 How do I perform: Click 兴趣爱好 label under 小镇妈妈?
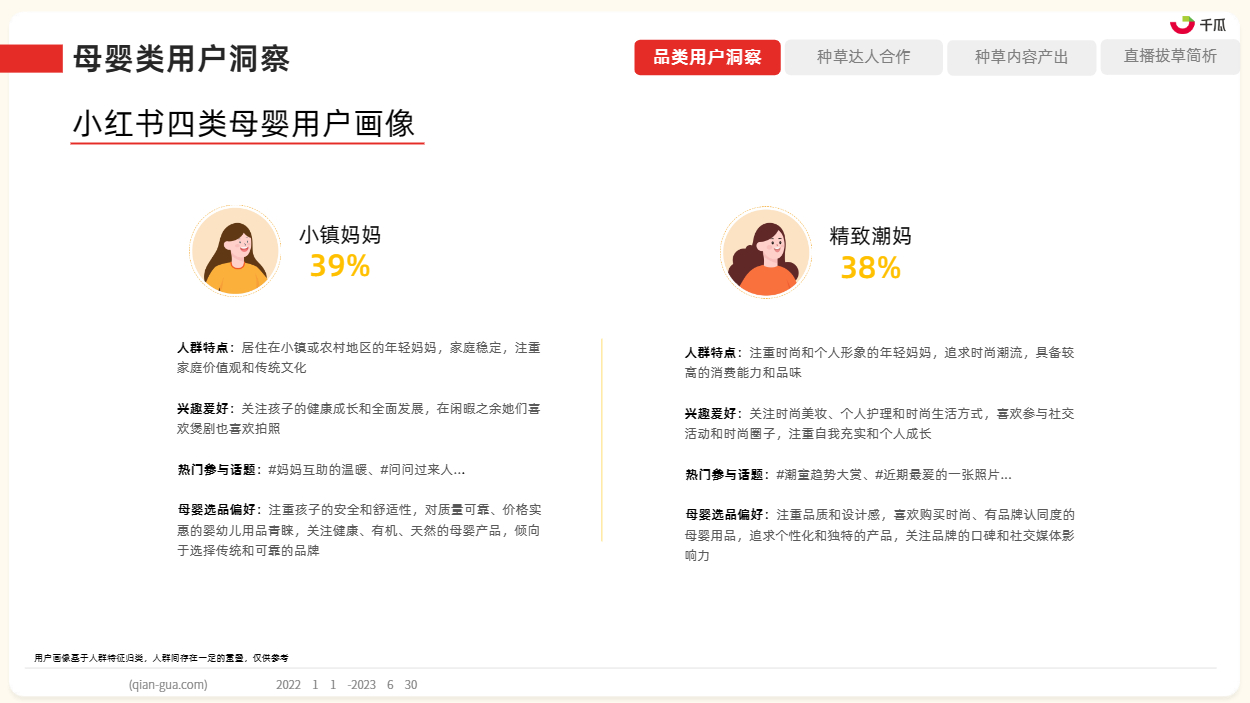click(x=206, y=409)
